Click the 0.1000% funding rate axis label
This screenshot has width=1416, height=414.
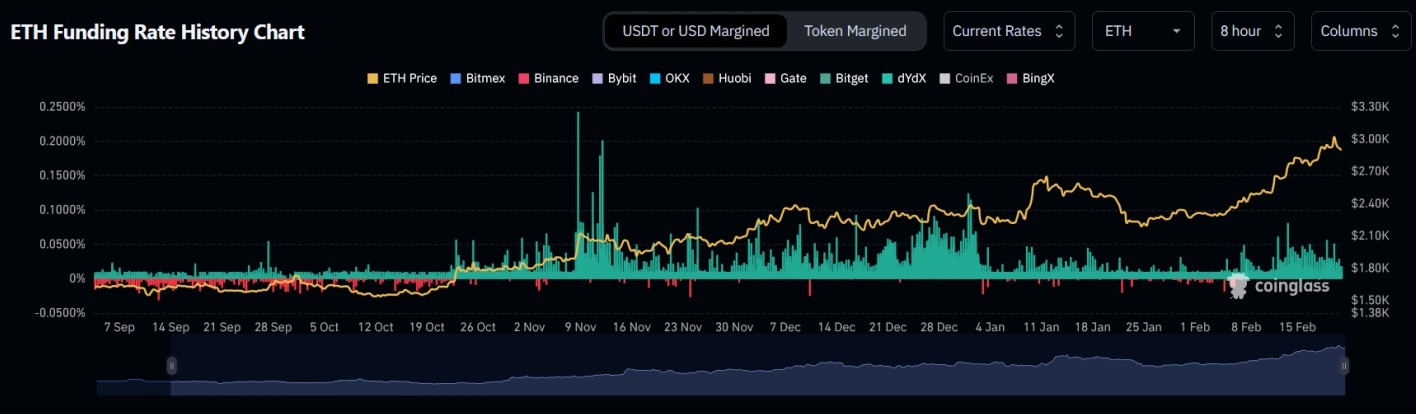tap(63, 210)
